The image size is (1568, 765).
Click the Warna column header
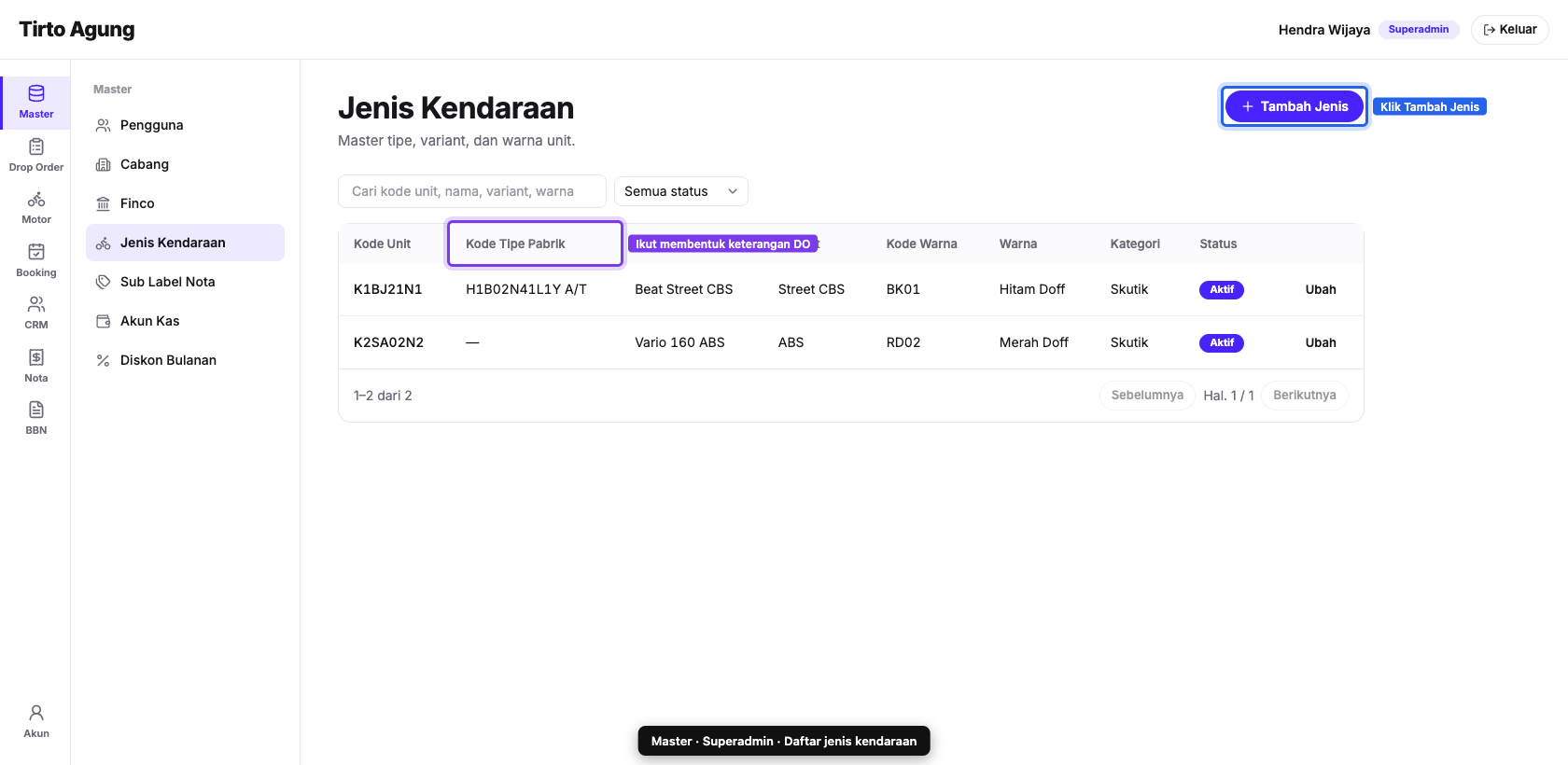1018,243
